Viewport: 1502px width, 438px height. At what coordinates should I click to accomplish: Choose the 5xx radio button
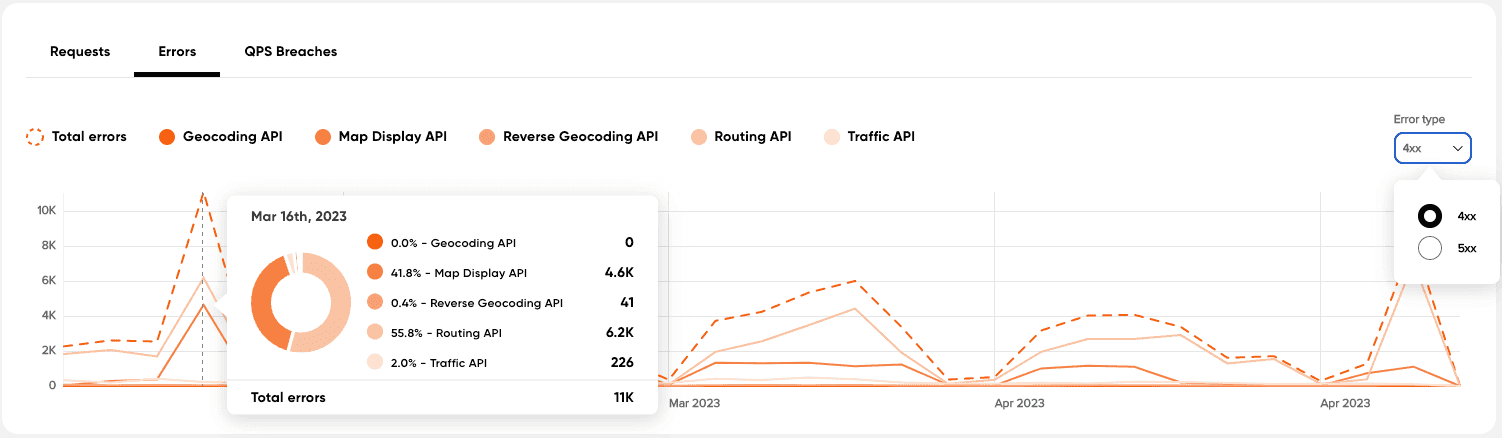[1430, 248]
